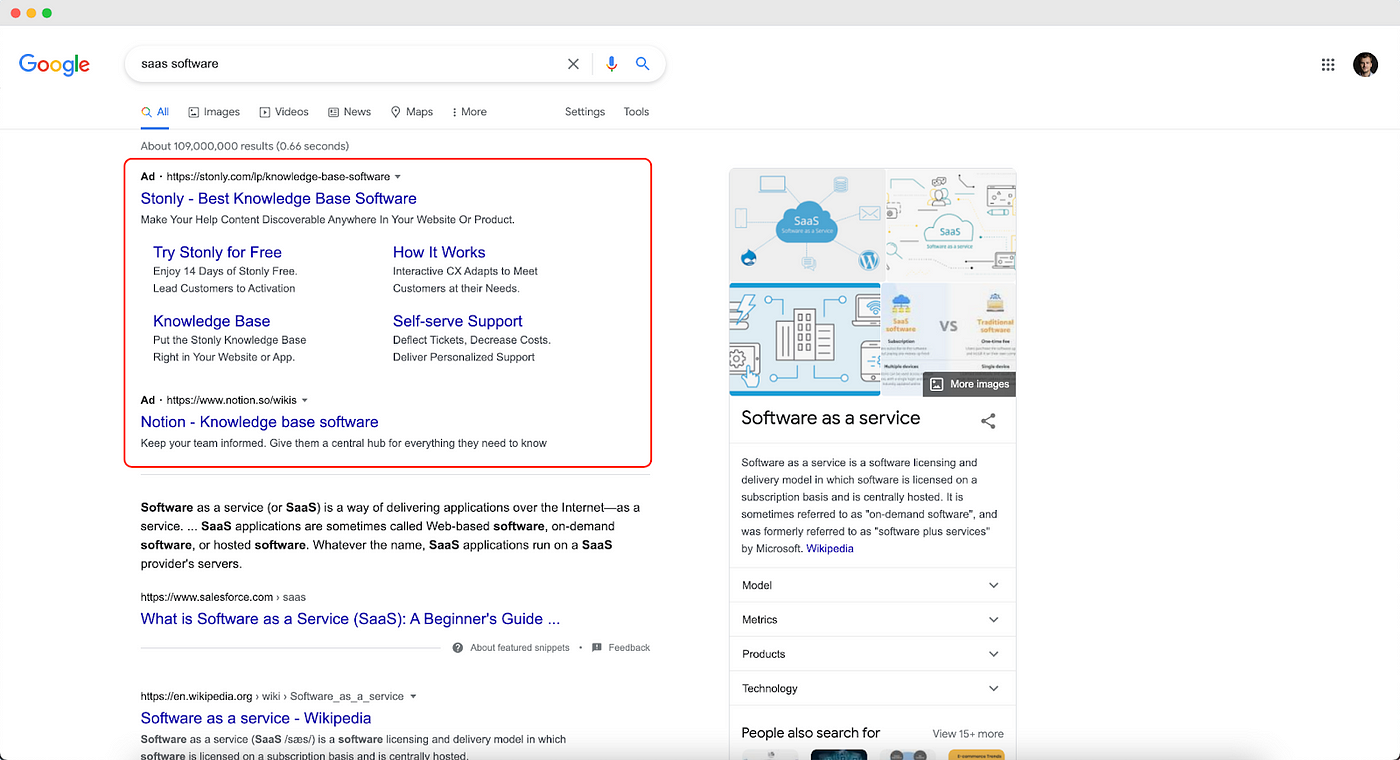
Task: Click the Feedback link under snippet
Action: (x=629, y=648)
